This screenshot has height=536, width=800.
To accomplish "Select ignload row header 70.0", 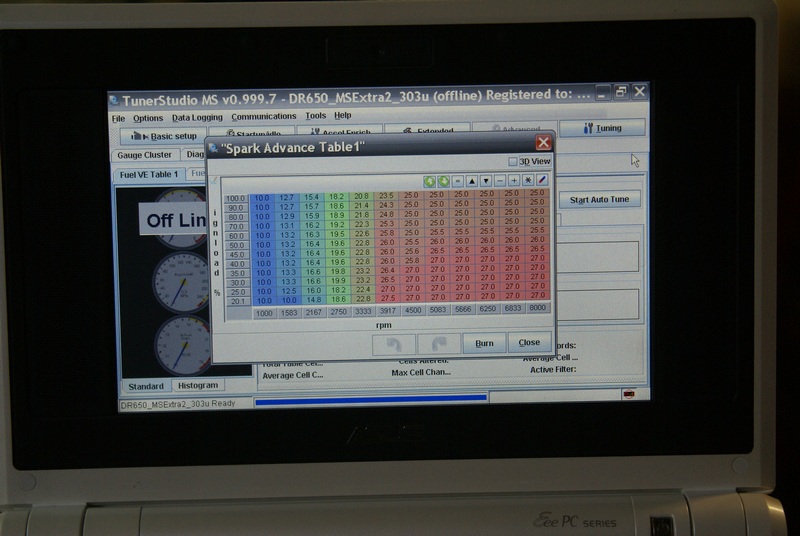I will tap(236, 226).
